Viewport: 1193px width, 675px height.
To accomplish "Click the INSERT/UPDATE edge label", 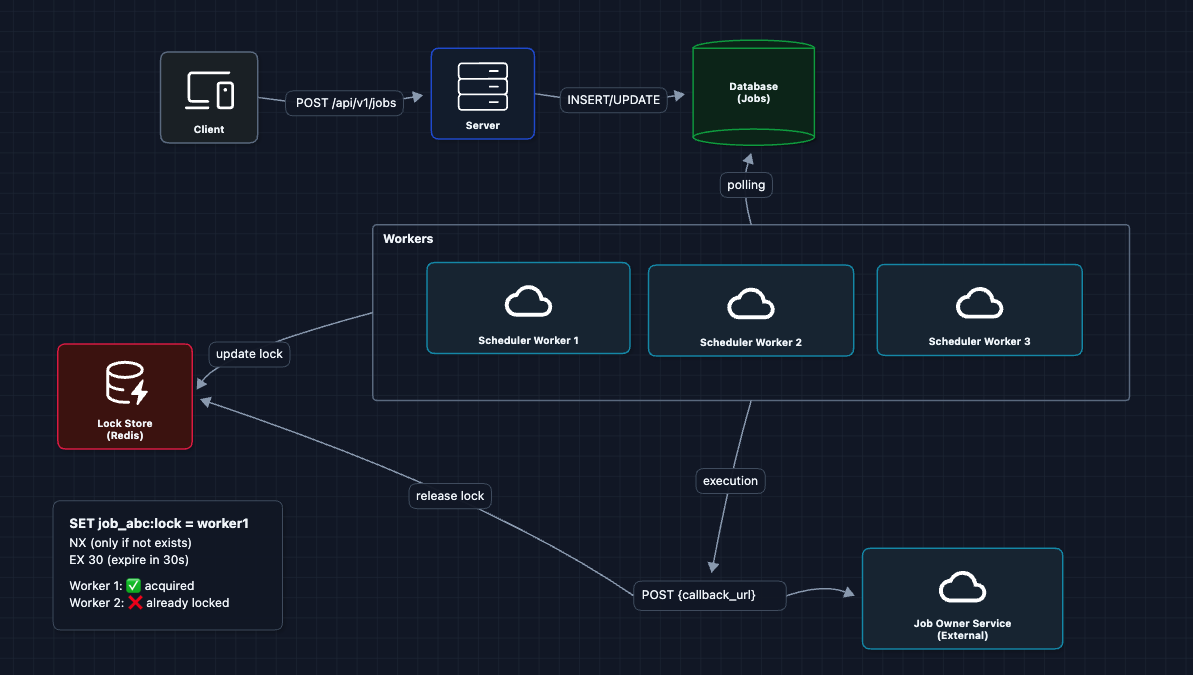I will [x=613, y=99].
